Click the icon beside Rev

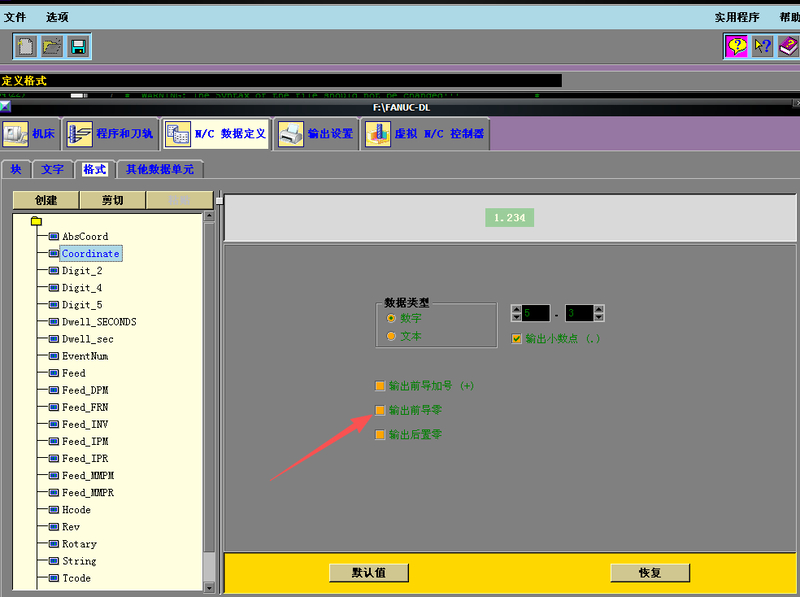click(54, 527)
